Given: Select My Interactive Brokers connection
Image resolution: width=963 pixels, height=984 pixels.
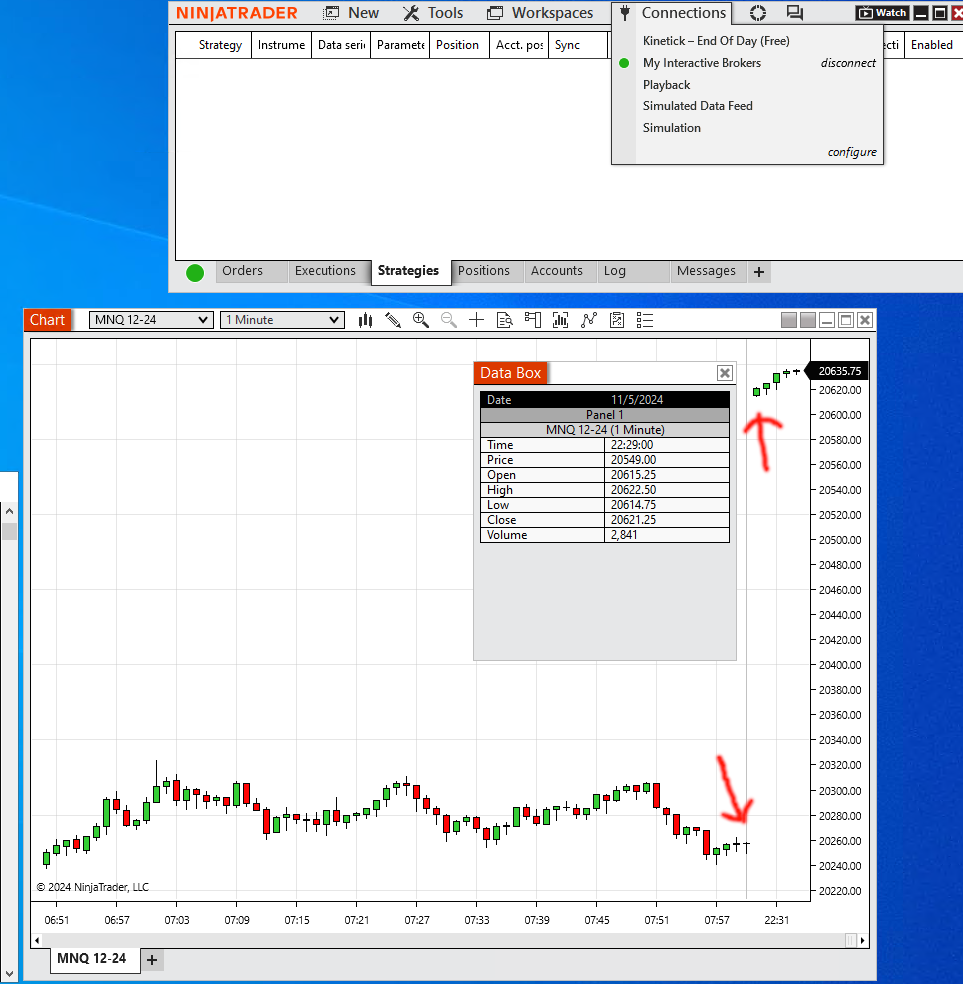Looking at the screenshot, I should tap(702, 63).
